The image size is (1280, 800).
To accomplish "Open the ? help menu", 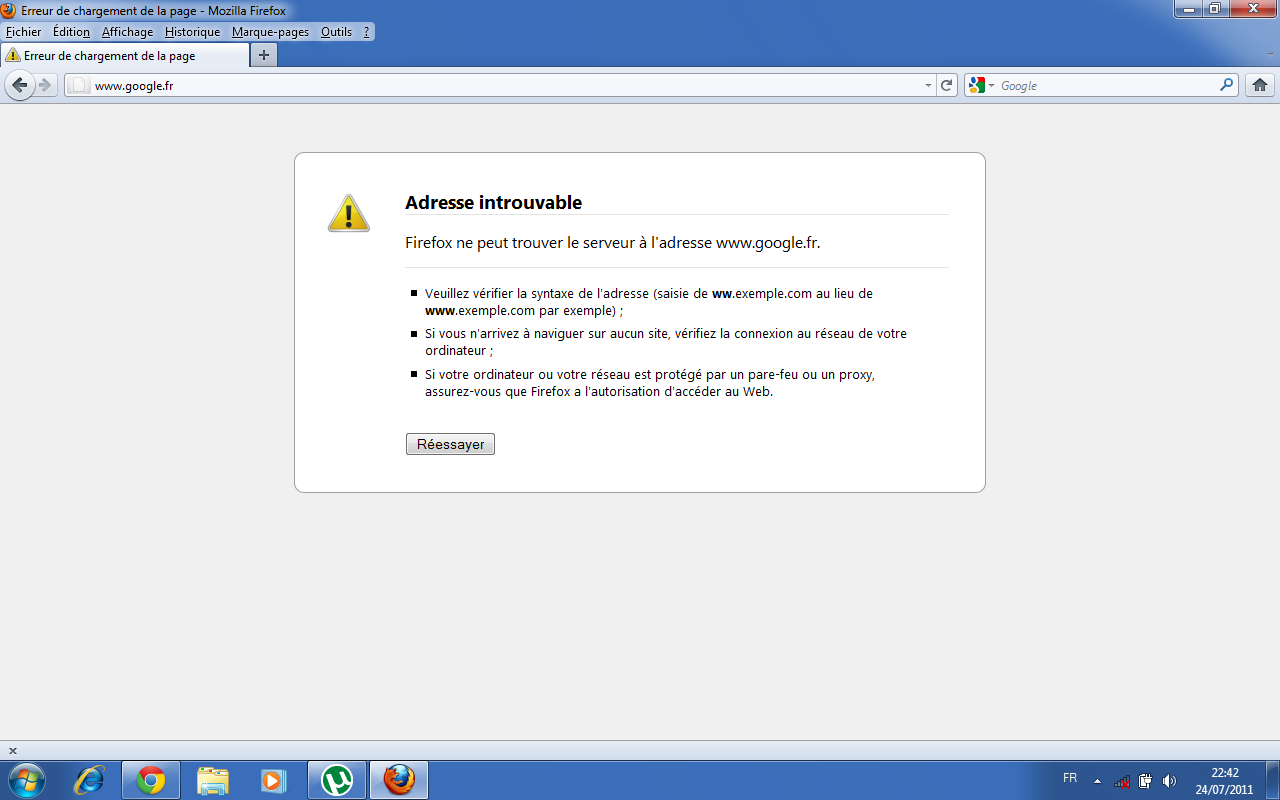I will [x=367, y=32].
